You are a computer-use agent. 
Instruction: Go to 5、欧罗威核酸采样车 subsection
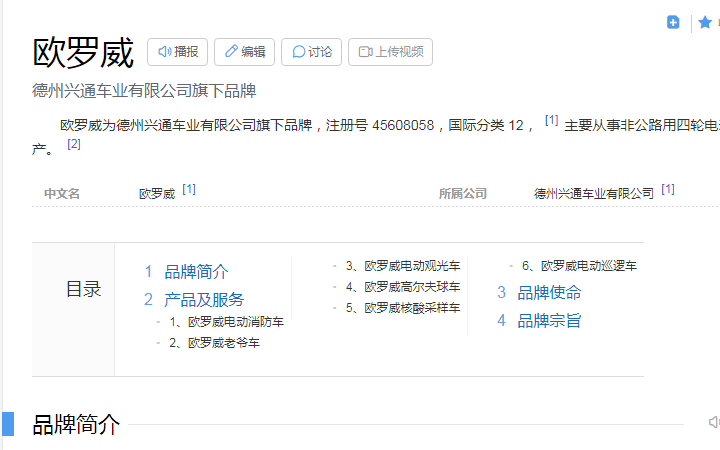pos(403,308)
